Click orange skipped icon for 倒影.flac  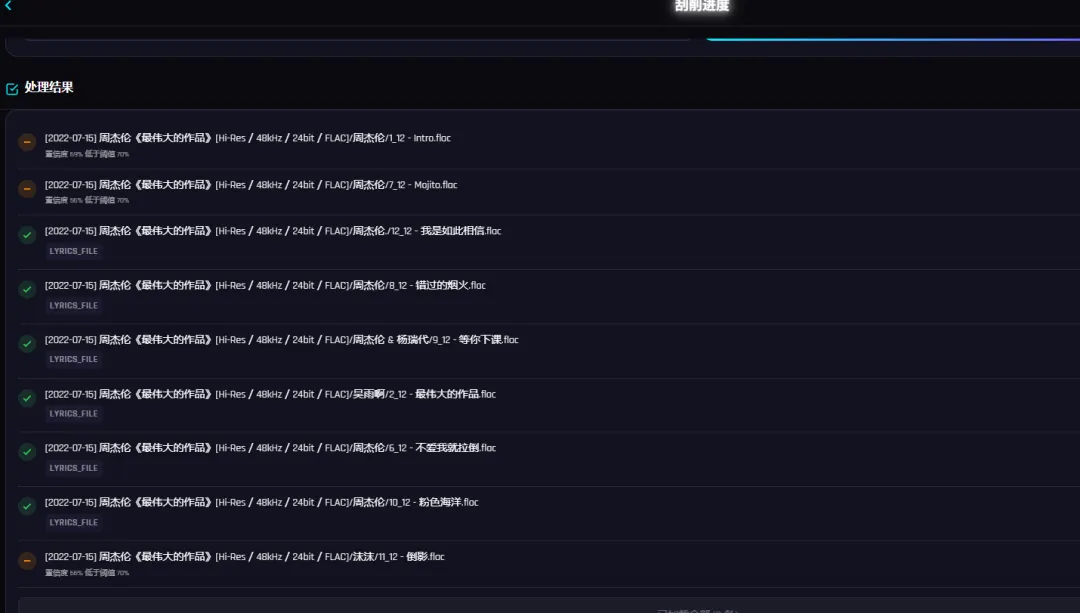pyautogui.click(x=27, y=561)
